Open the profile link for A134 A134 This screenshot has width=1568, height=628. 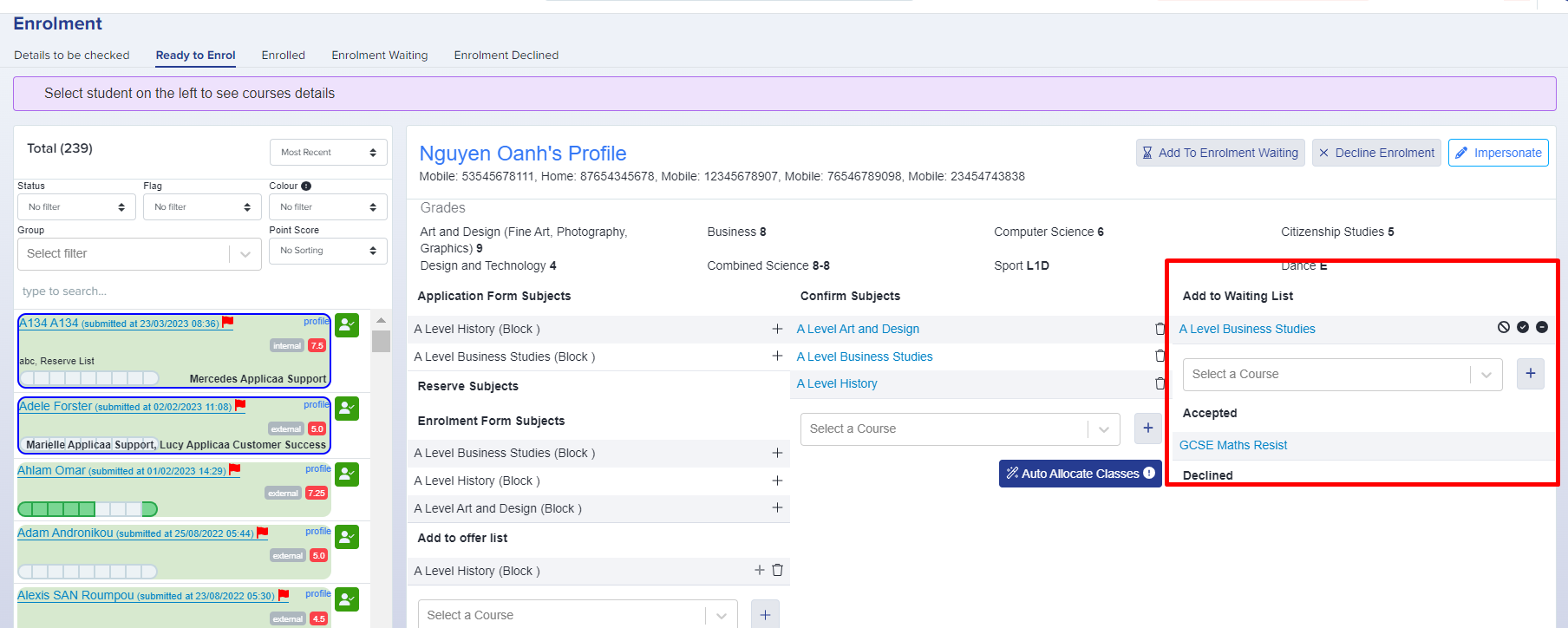click(x=317, y=322)
